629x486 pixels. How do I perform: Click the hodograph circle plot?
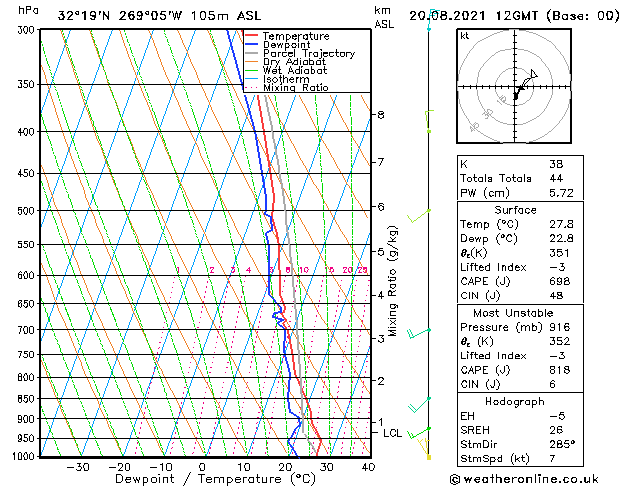pos(516,92)
